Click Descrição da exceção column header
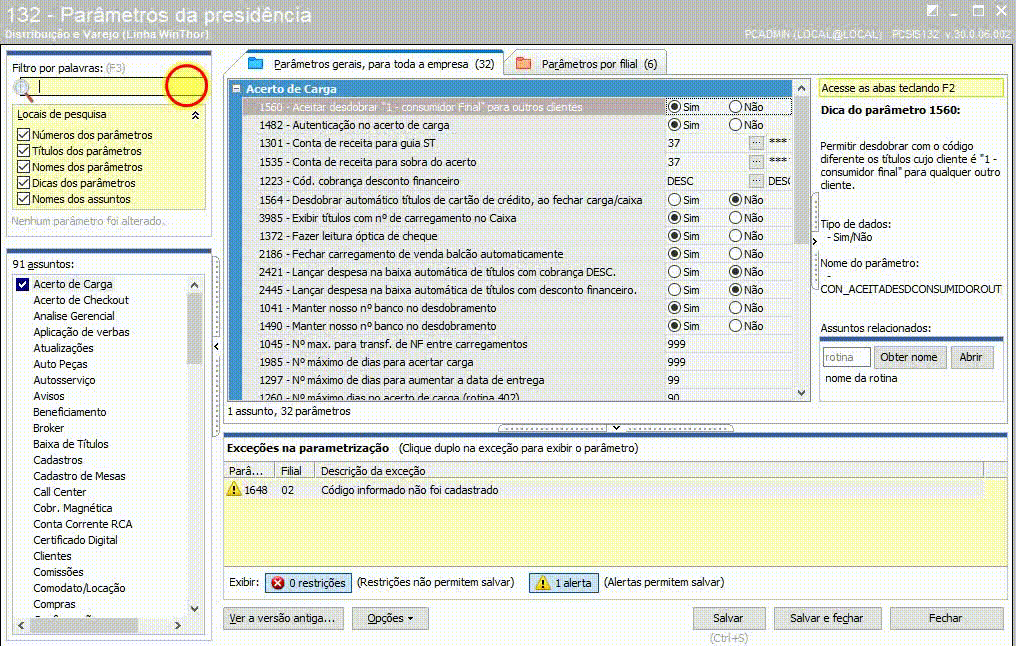Viewport: 1016px width, 646px height. click(649, 471)
